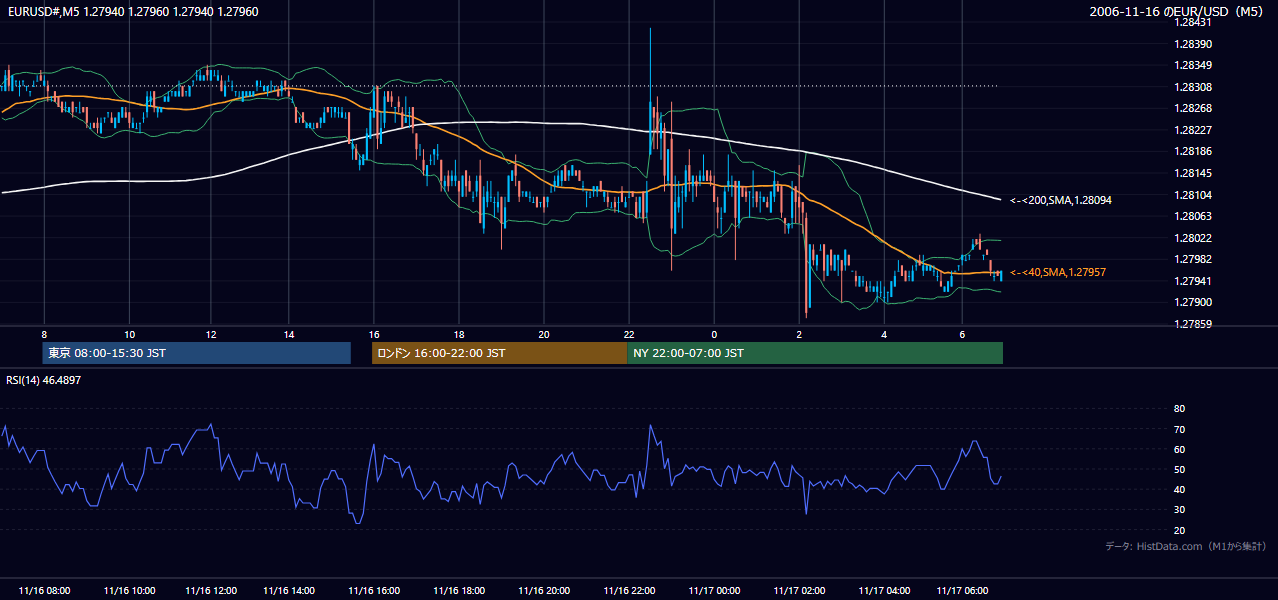This screenshot has height=600, width=1278.
Task: Click the 40 SMA 1.27957 label
Action: tap(1058, 272)
